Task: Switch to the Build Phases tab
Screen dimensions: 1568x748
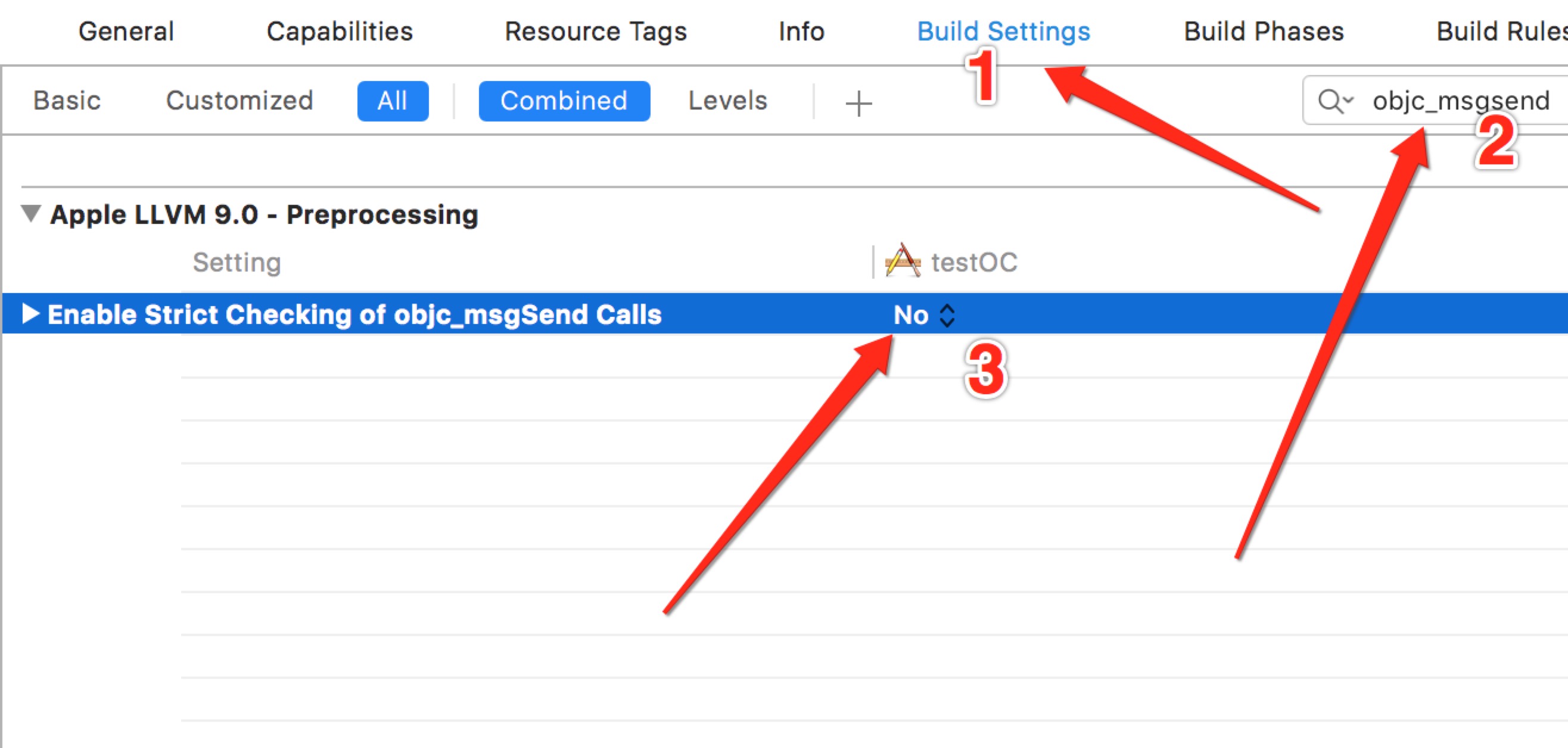Action: pyautogui.click(x=1264, y=32)
